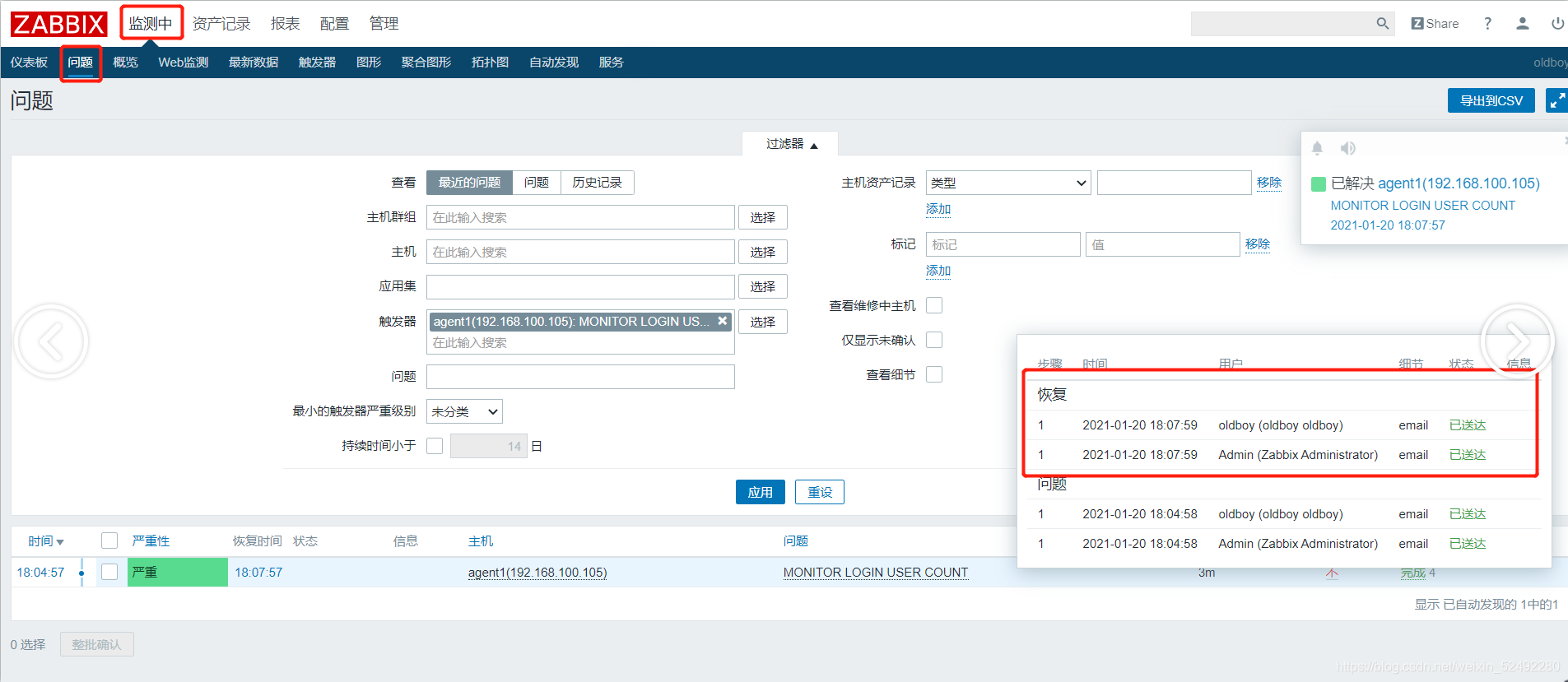Image resolution: width=1568 pixels, height=682 pixels.
Task: Click the 标记 tag name field
Action: (1003, 244)
